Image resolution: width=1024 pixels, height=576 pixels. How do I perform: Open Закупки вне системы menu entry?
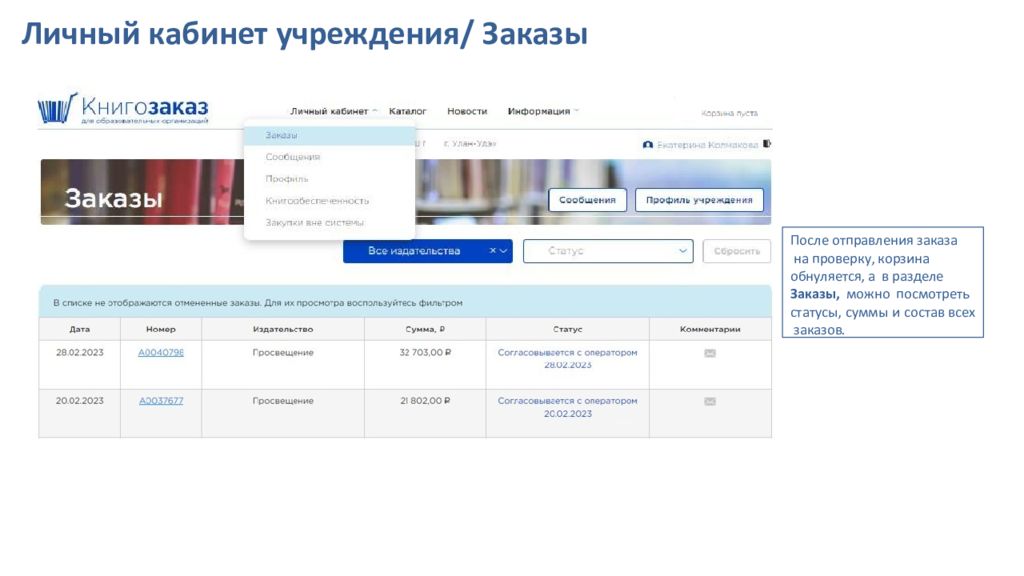[314, 223]
